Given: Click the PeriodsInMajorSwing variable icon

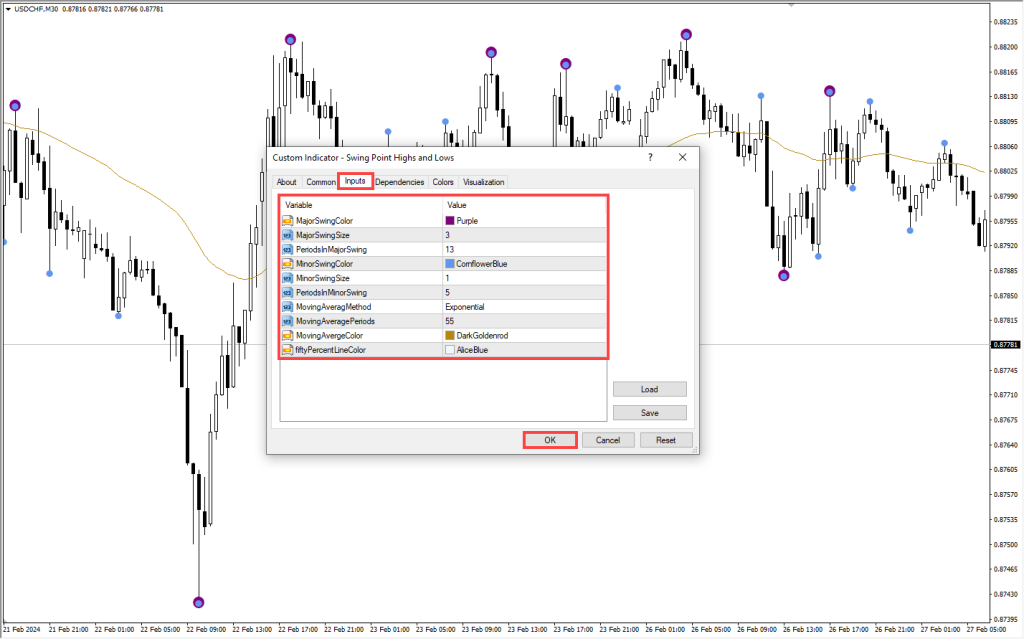Looking at the screenshot, I should [x=287, y=250].
